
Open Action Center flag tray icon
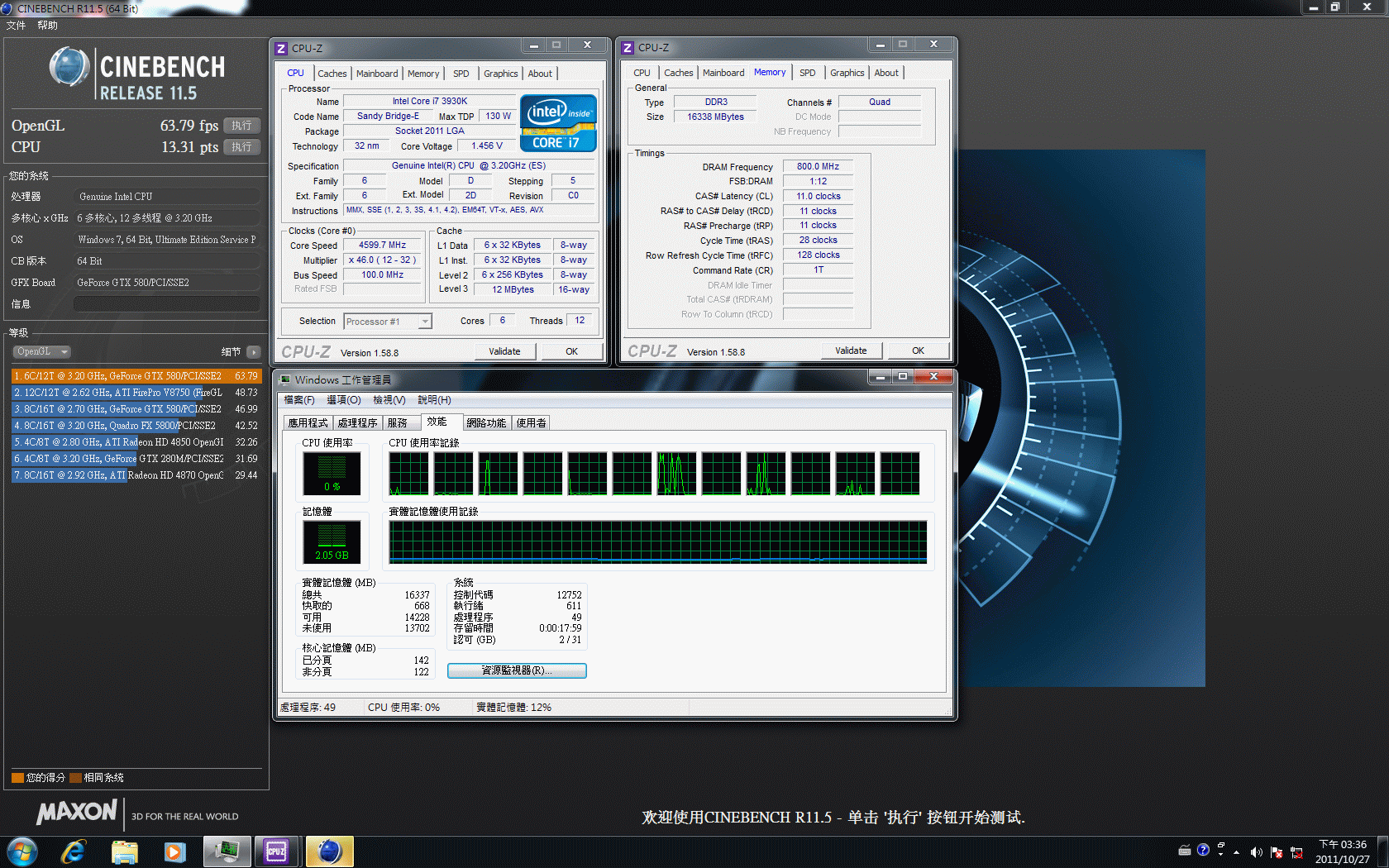click(x=1276, y=852)
